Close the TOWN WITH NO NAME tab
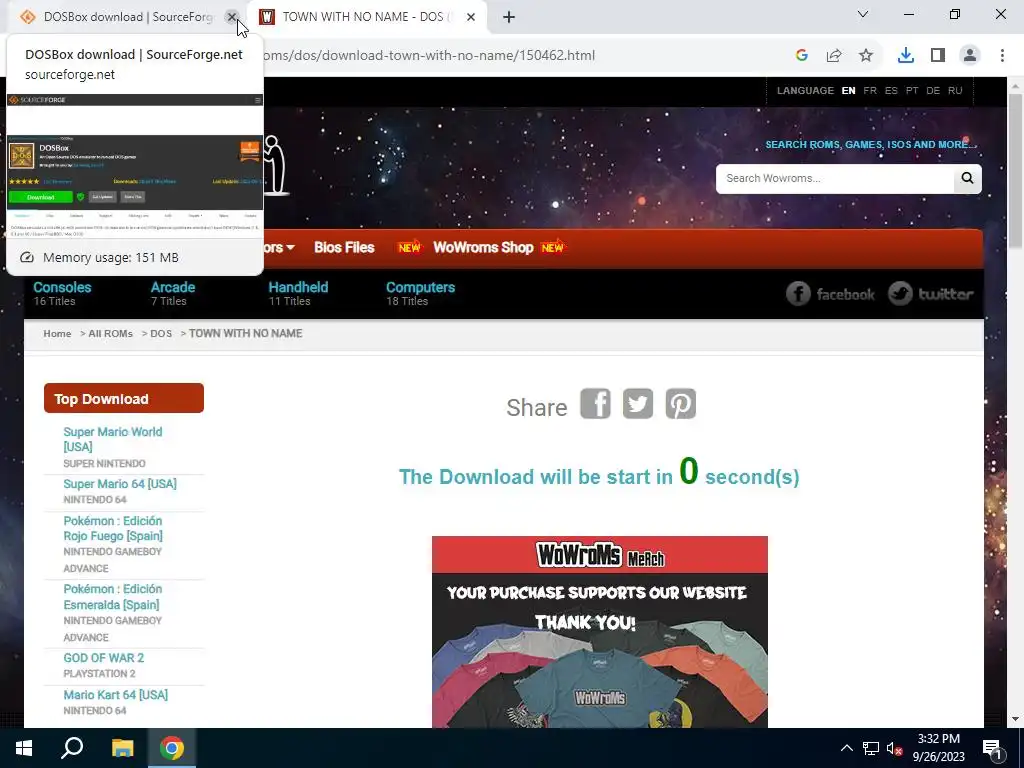Screen dimensions: 1024x768 [471, 17]
